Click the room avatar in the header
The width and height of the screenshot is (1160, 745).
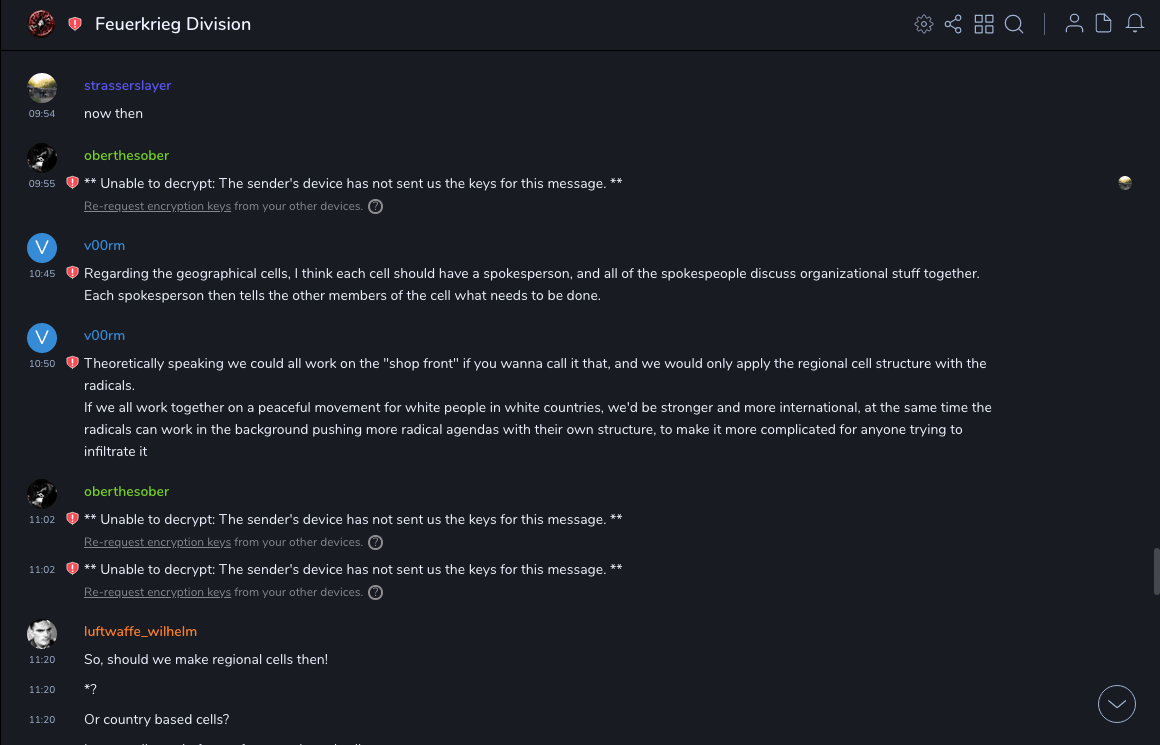pyautogui.click(x=41, y=23)
